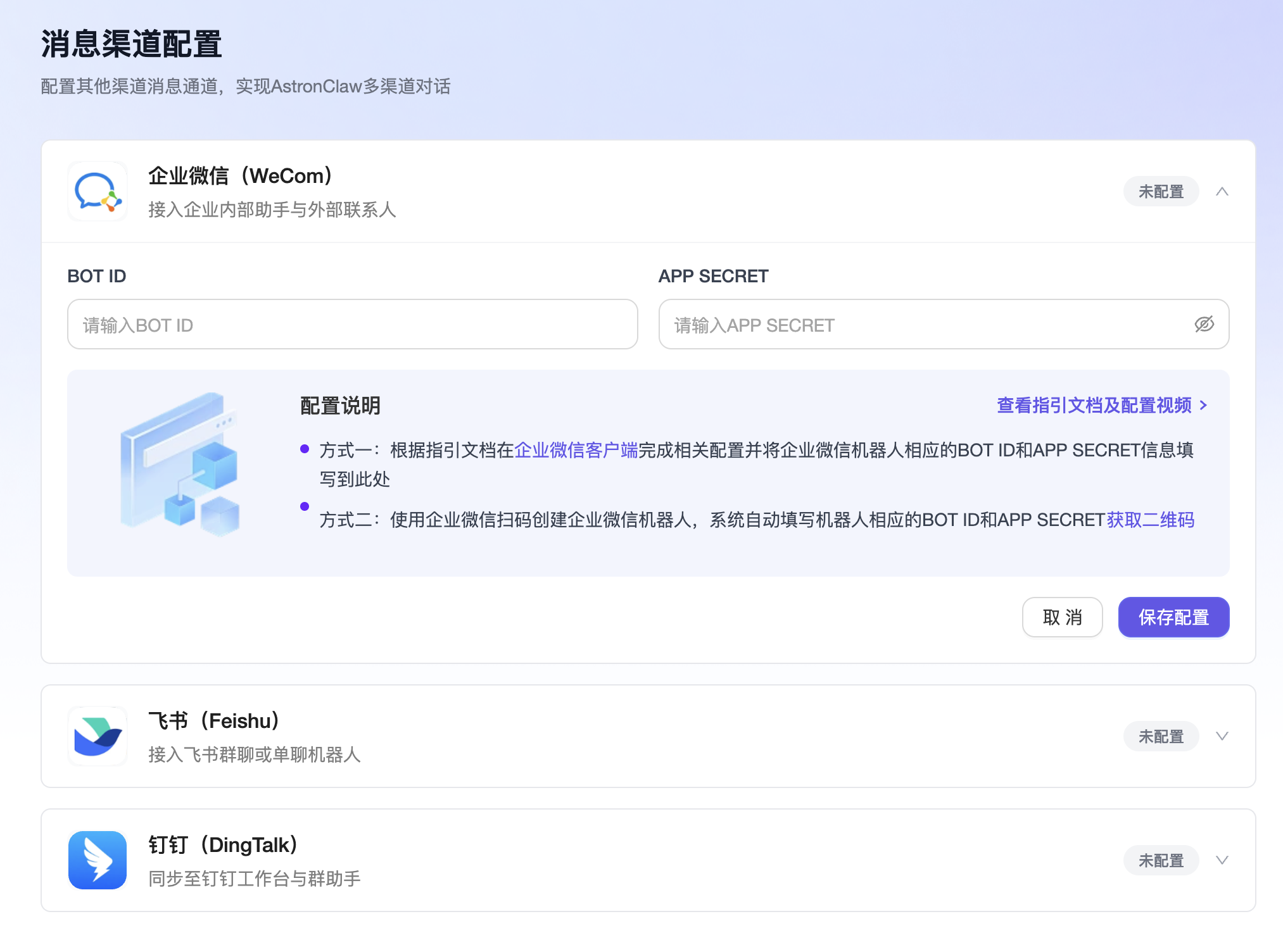Click the 未配置 status badge for DingTalk
Screen dimensions: 1283x952
pyautogui.click(x=1161, y=860)
